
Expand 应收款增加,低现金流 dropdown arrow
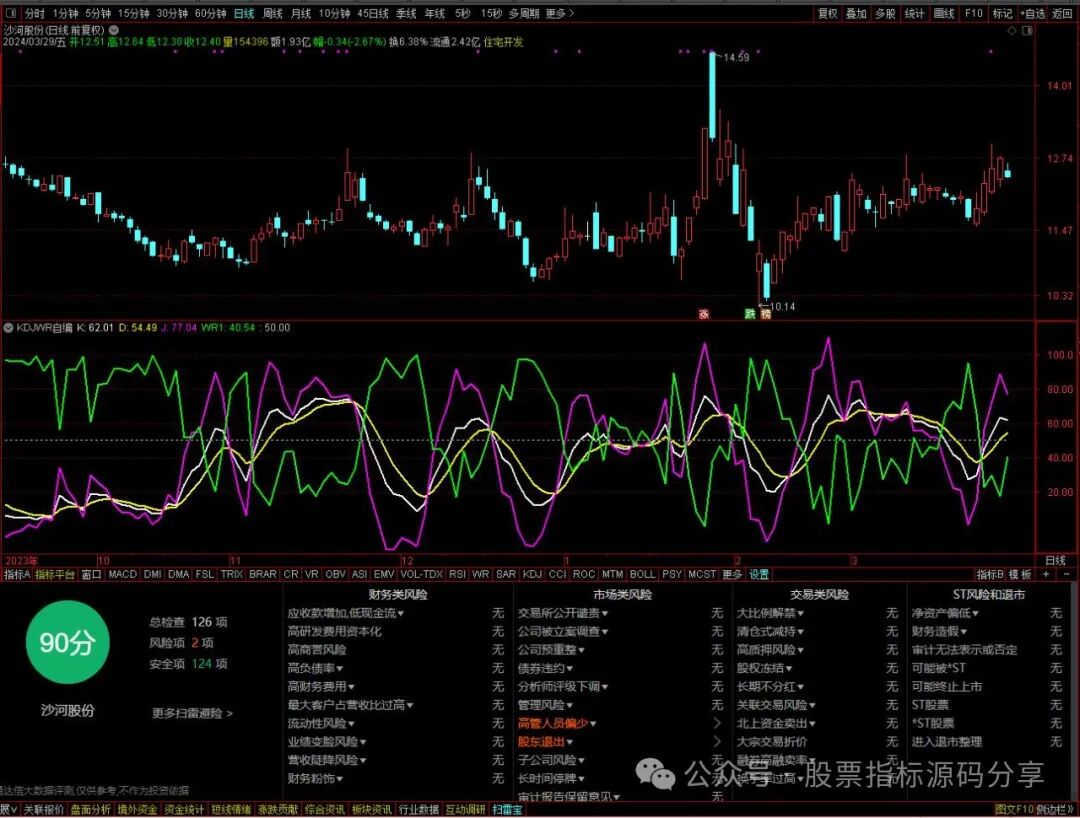(401, 614)
